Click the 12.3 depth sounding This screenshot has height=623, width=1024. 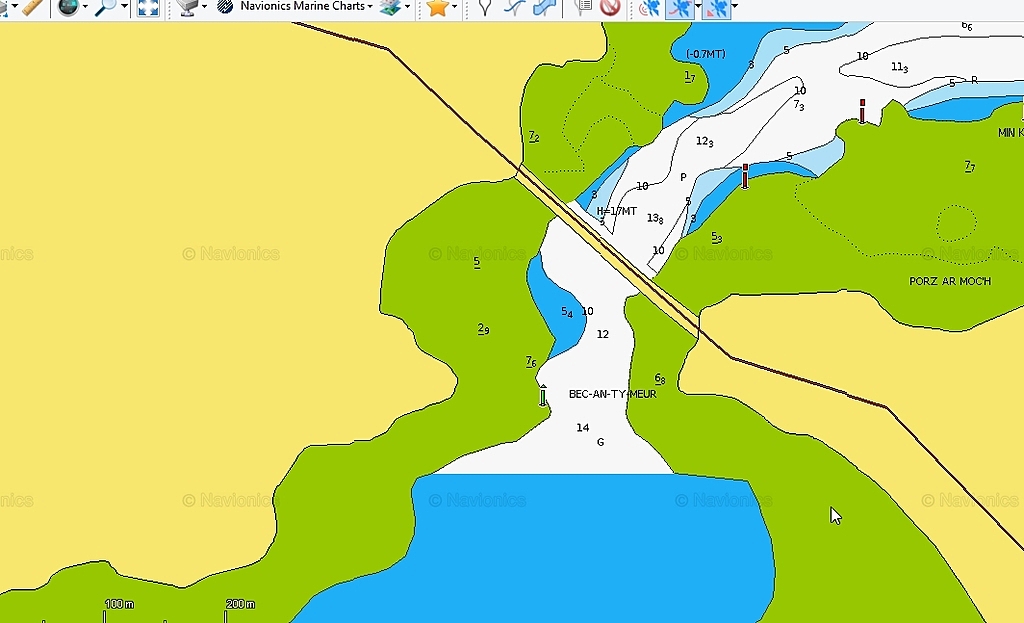click(x=705, y=142)
